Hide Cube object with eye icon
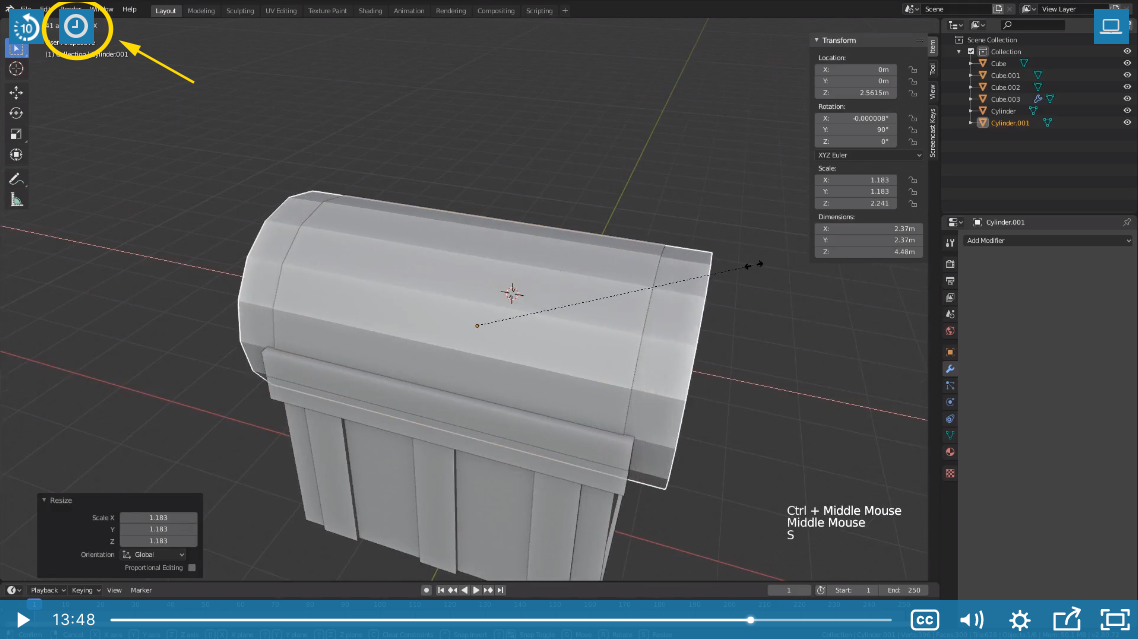 pyautogui.click(x=1127, y=63)
